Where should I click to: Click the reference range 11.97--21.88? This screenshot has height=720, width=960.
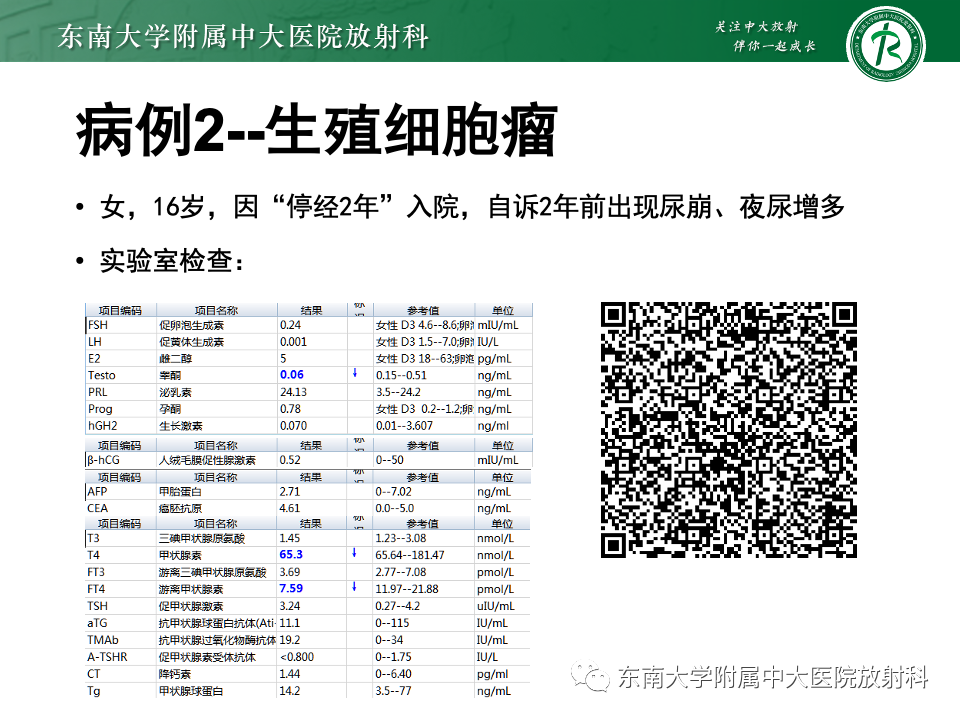pyautogui.click(x=407, y=589)
